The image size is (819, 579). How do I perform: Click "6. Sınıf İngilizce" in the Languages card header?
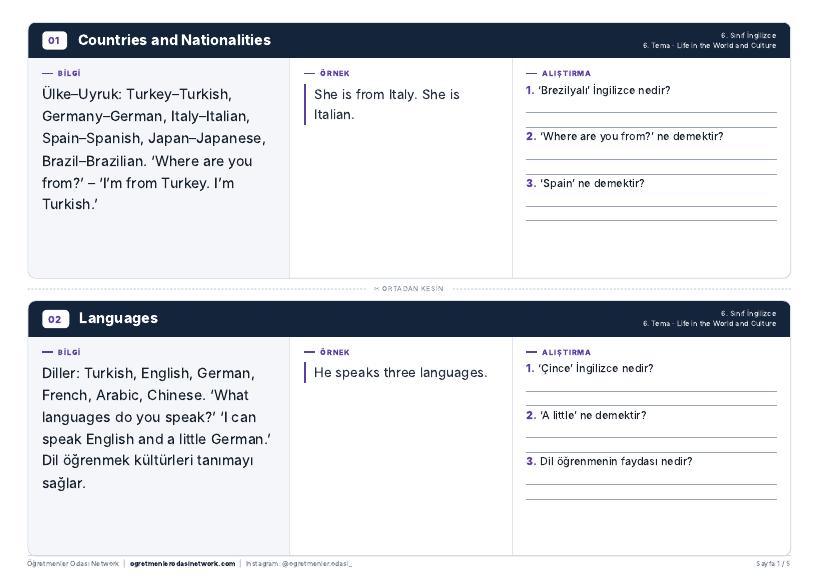tap(748, 314)
